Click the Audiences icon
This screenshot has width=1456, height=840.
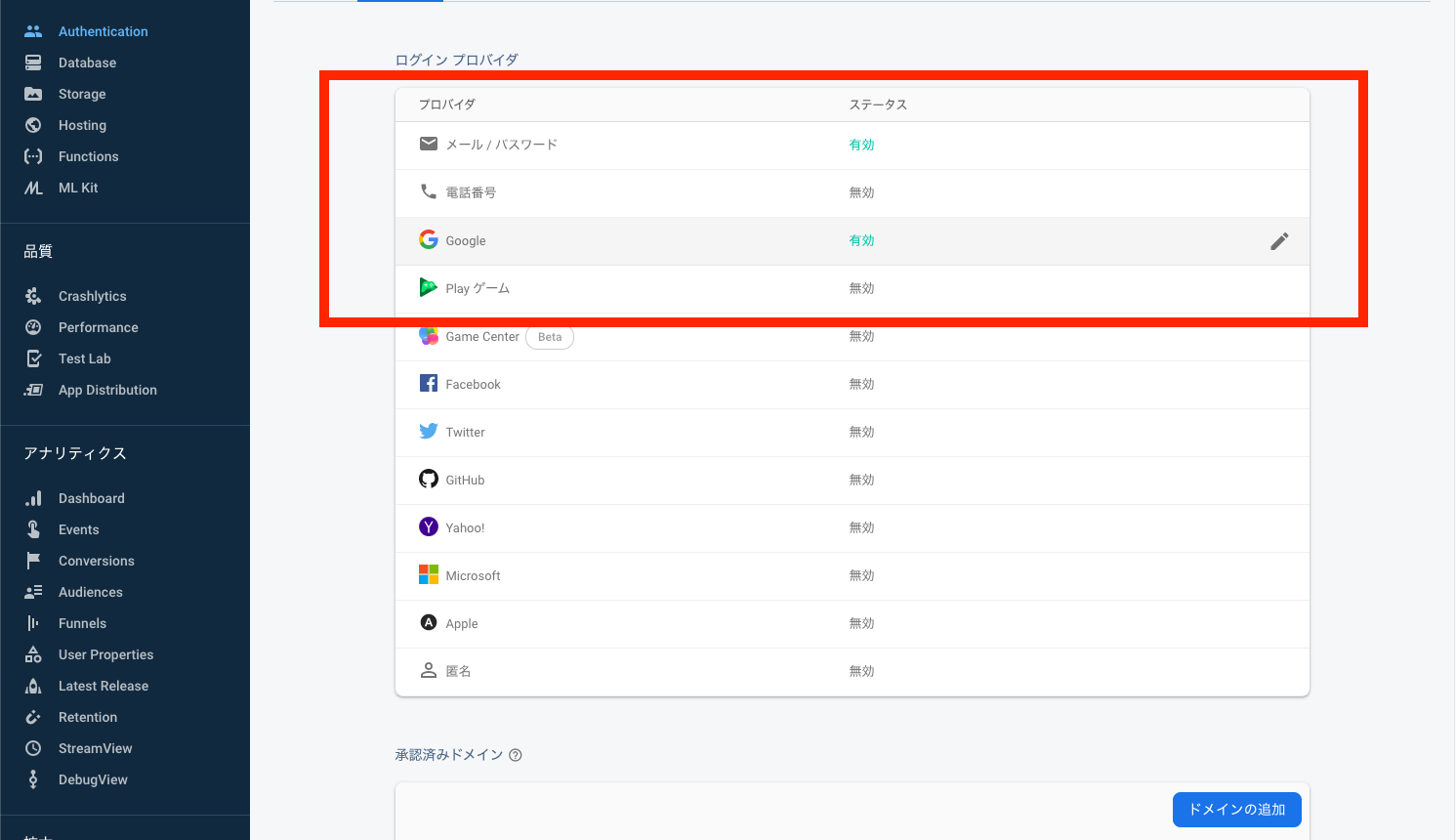(x=33, y=592)
